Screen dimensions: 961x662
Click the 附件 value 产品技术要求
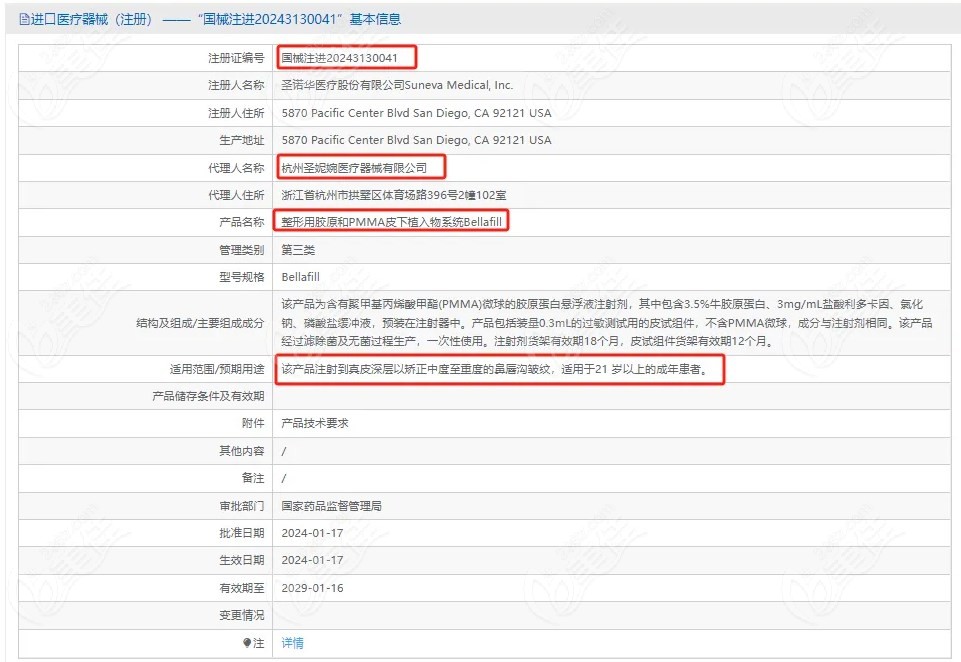pos(315,424)
